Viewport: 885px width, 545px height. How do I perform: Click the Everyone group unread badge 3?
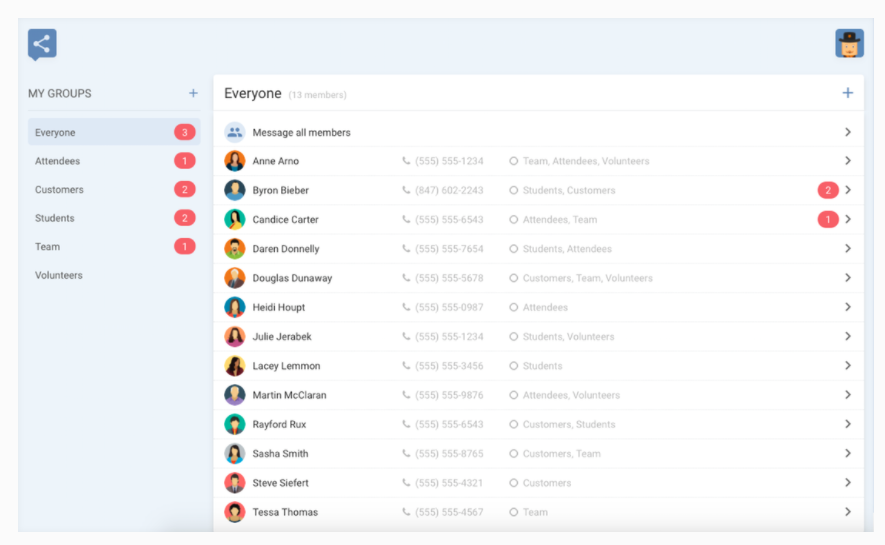(185, 132)
